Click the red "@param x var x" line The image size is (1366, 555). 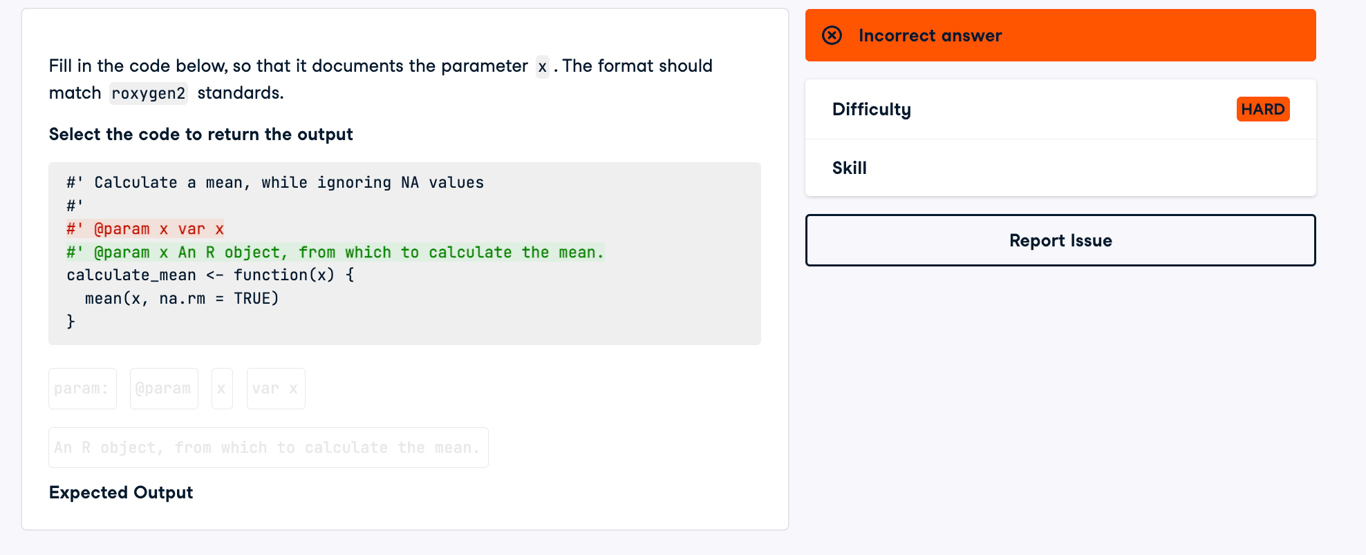(x=146, y=229)
